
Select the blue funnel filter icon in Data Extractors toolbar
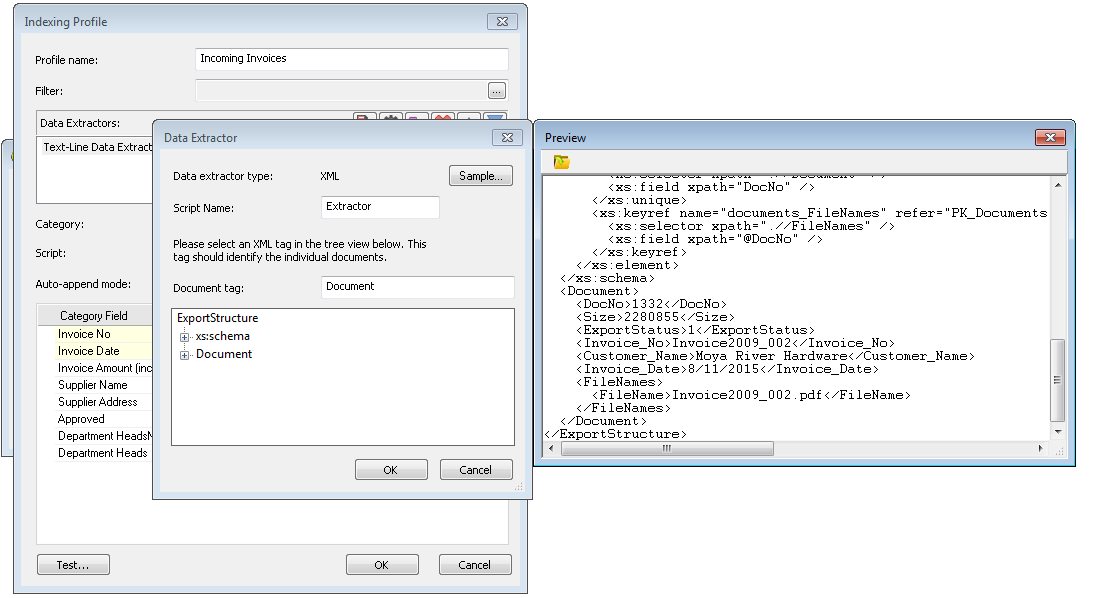494,118
